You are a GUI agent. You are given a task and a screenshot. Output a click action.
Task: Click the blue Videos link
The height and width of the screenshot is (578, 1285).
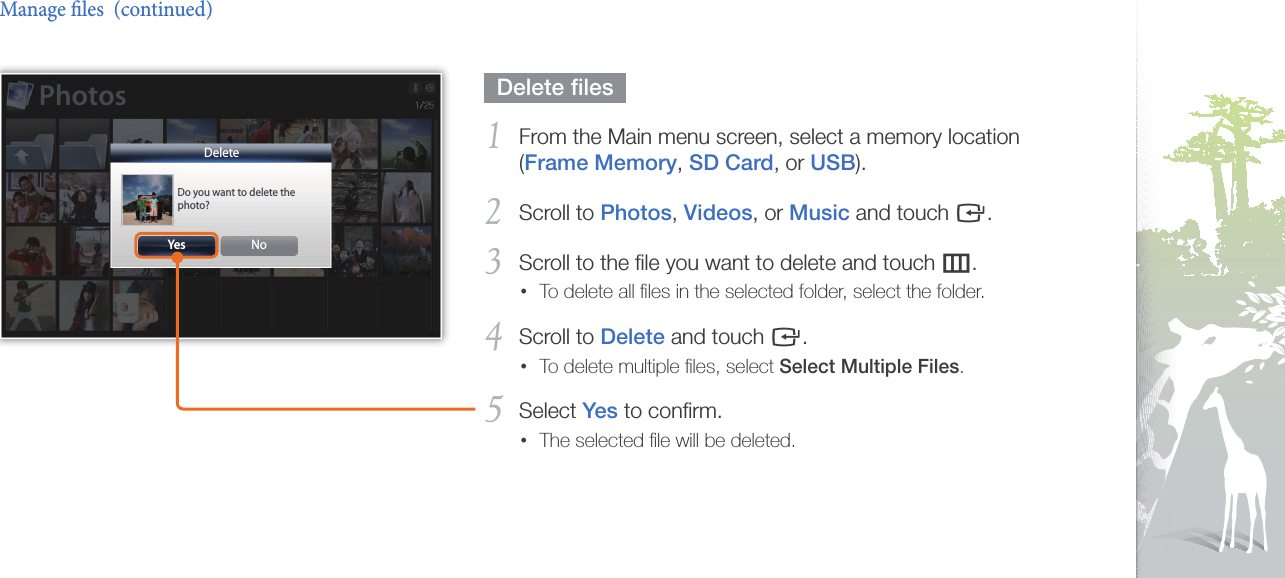(717, 213)
